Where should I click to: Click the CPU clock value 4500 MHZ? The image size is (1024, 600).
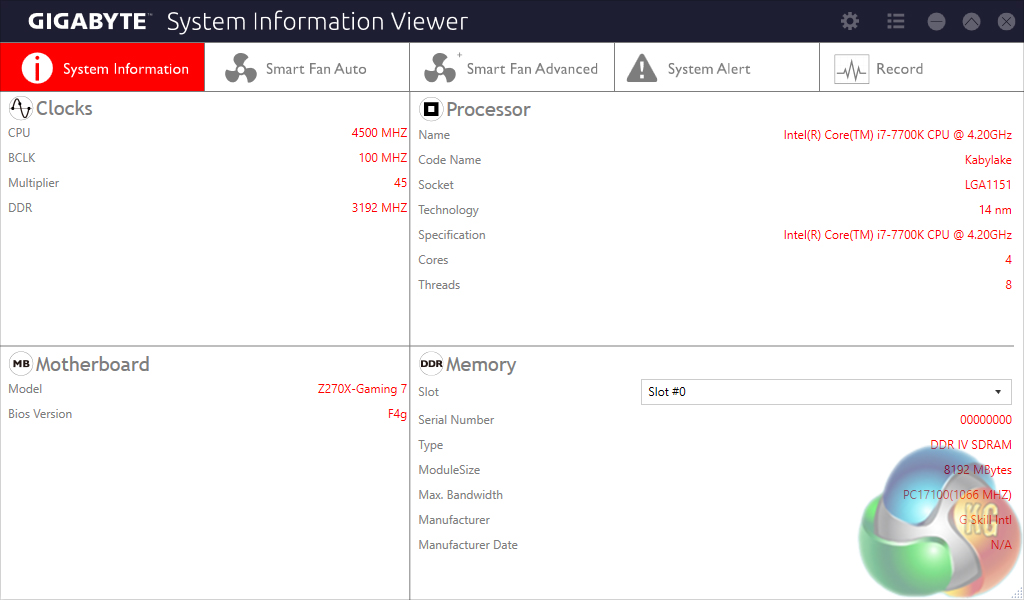click(379, 133)
